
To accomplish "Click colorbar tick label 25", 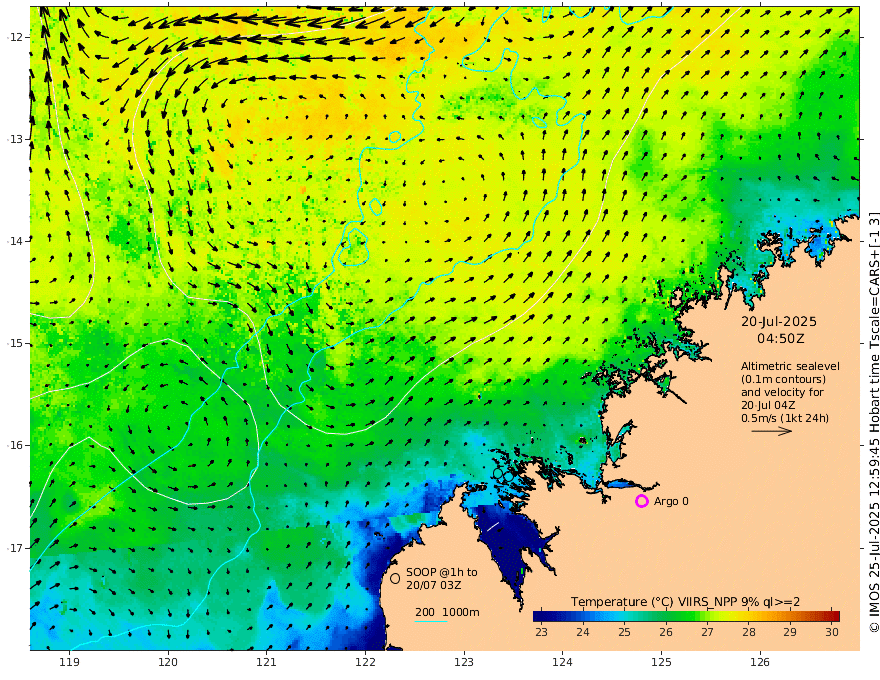I will point(624,632).
